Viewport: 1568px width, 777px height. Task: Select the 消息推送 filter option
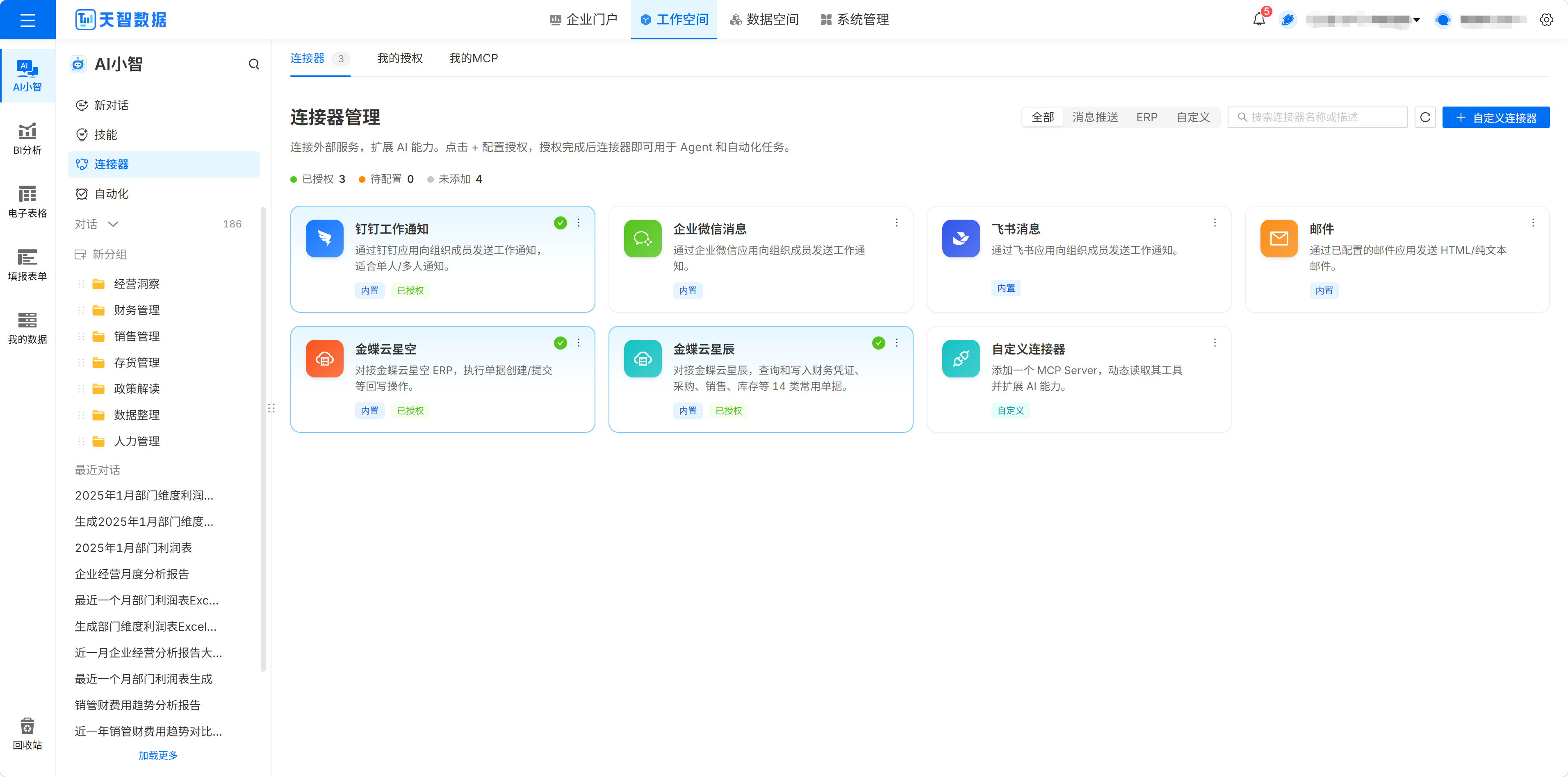pyautogui.click(x=1095, y=117)
